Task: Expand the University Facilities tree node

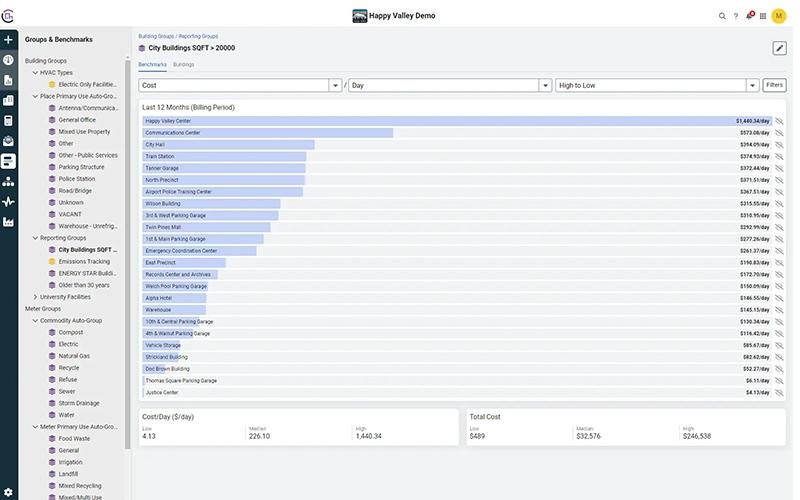Action: (x=35, y=297)
